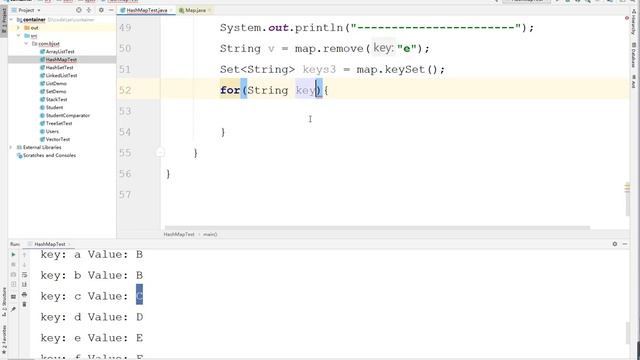
Task: Click the Up the Stack Trace arrow
Action: (24, 255)
